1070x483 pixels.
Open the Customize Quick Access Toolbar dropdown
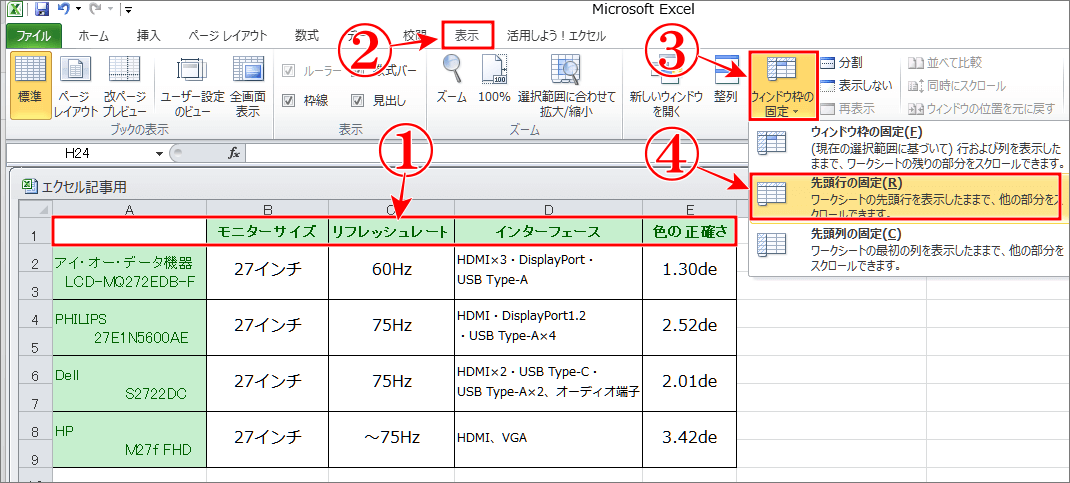tap(128, 10)
